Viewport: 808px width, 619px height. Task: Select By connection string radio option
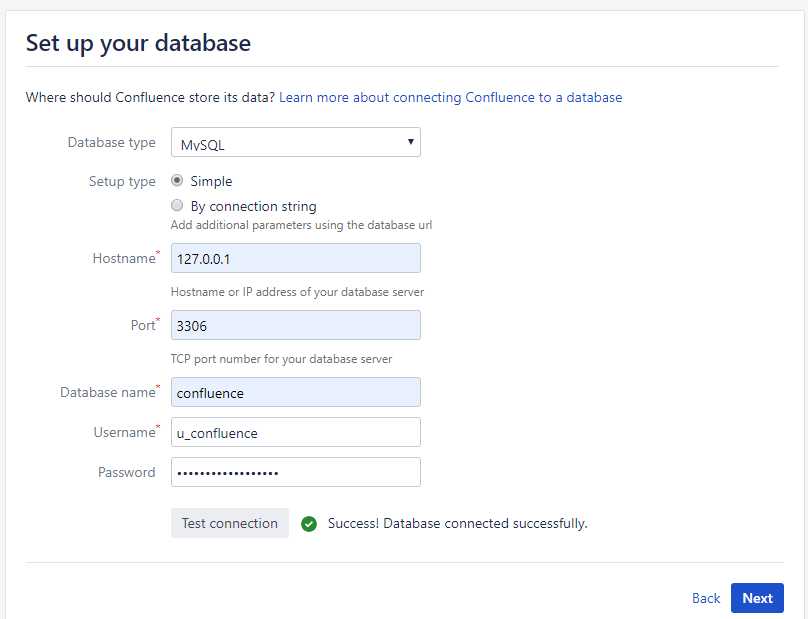coord(177,205)
